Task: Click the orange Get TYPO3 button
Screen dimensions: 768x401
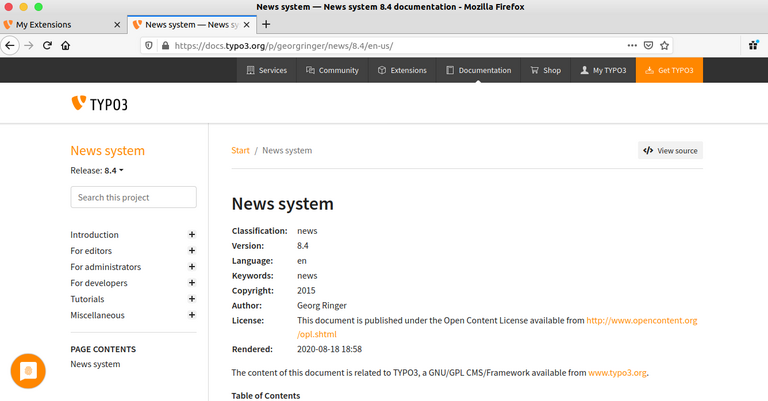Action: point(669,70)
